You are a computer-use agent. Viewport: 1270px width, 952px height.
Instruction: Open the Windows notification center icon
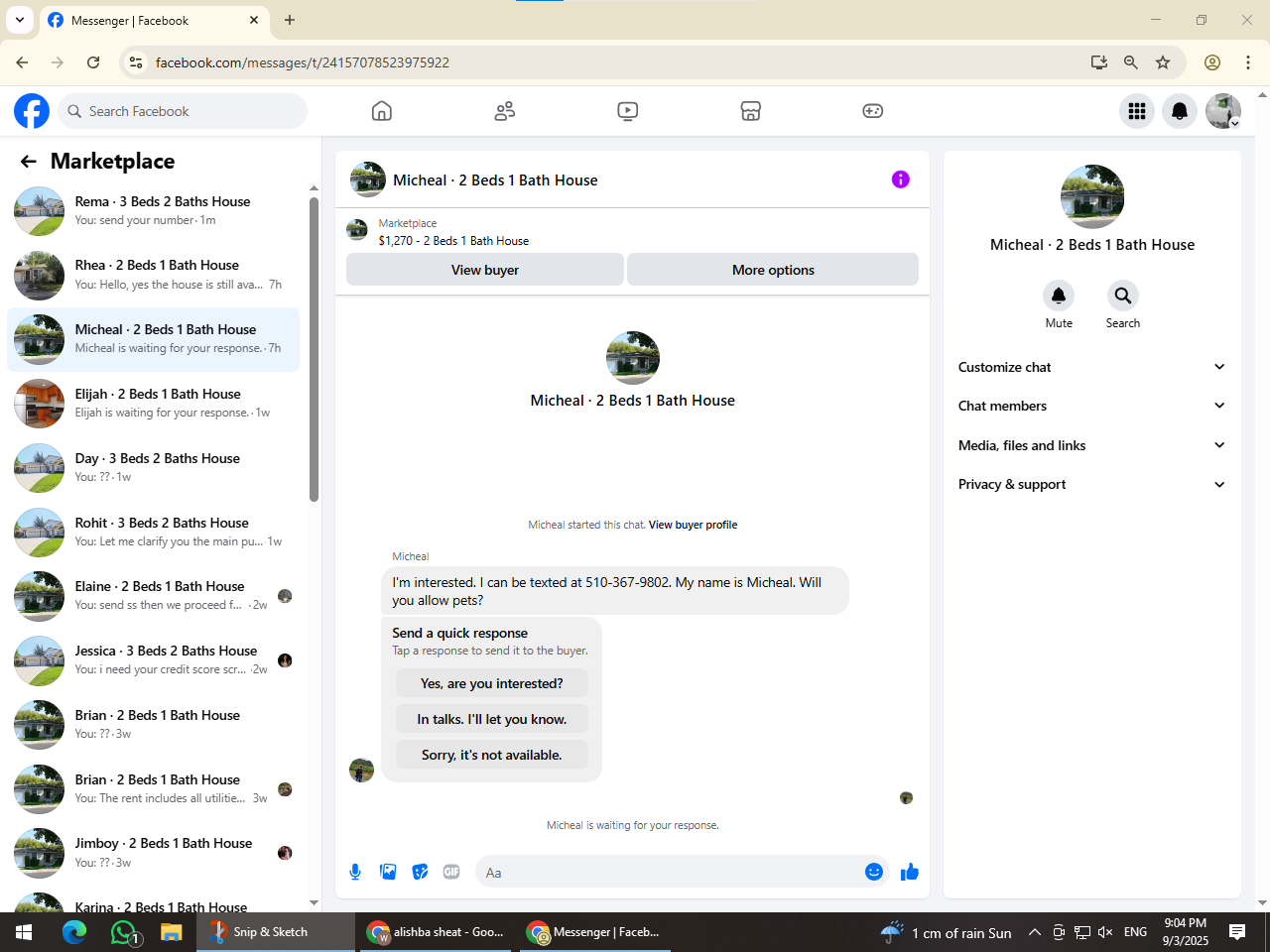coord(1237,932)
